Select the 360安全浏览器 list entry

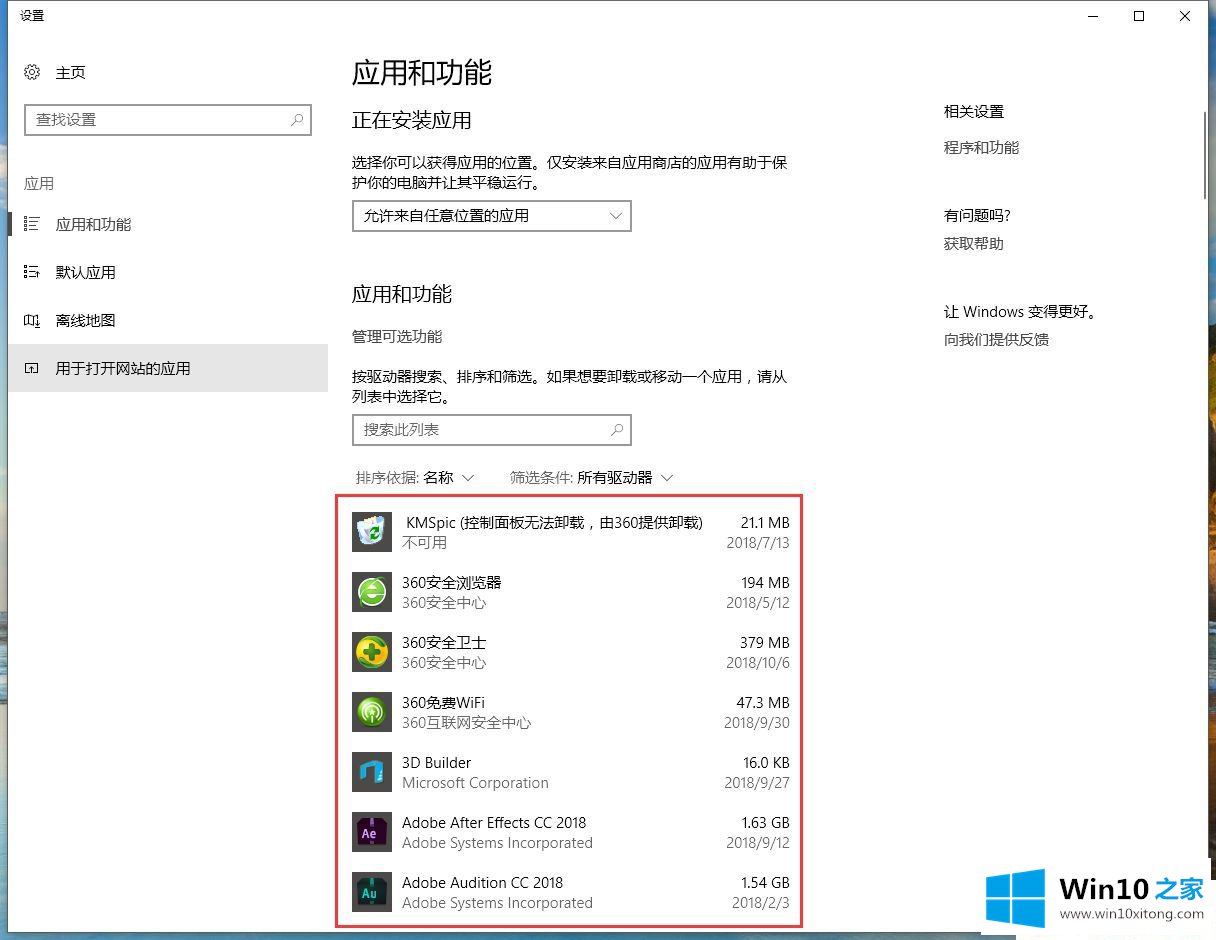coord(570,592)
